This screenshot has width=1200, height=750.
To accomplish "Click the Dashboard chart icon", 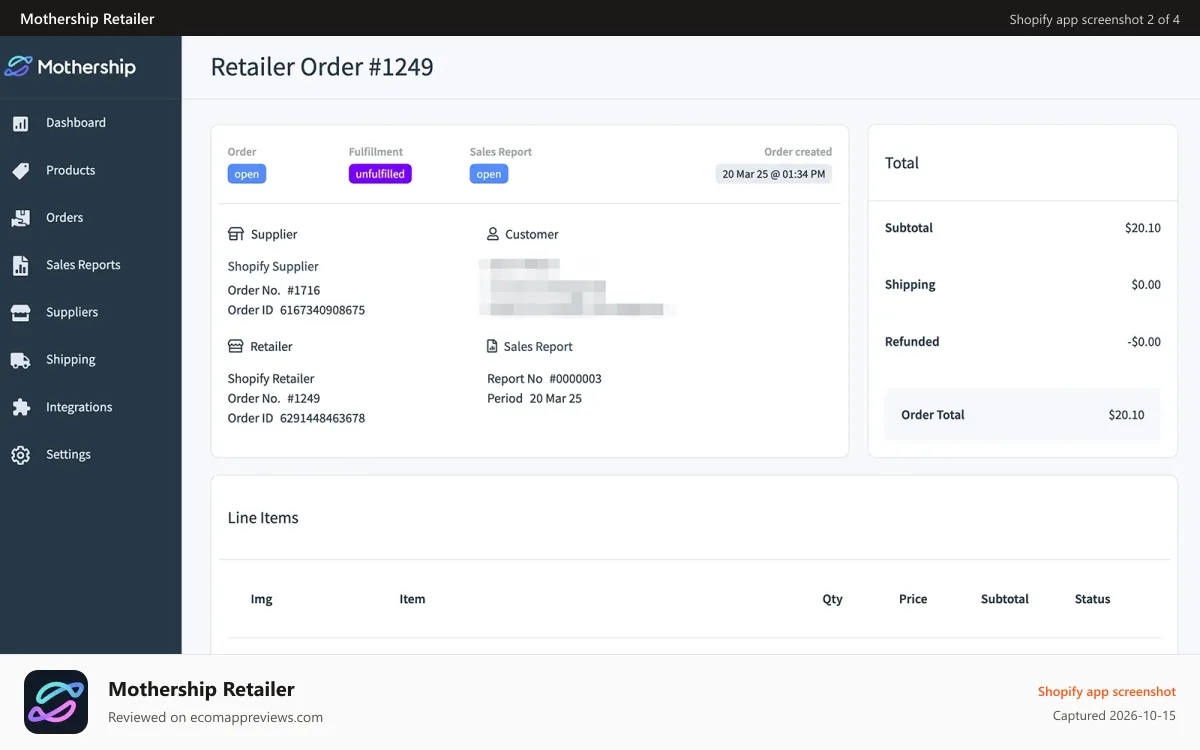I will tap(20, 123).
